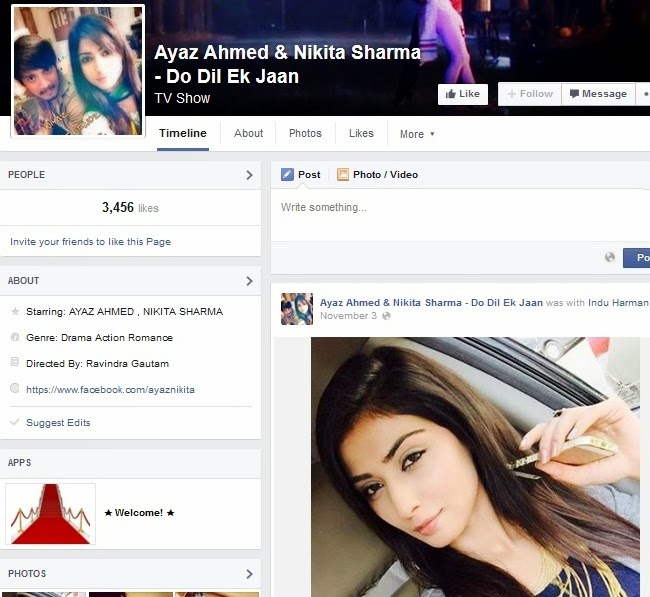Screen dimensions: 650x597
Task: Expand the ABOUT section chevron
Action: (249, 281)
